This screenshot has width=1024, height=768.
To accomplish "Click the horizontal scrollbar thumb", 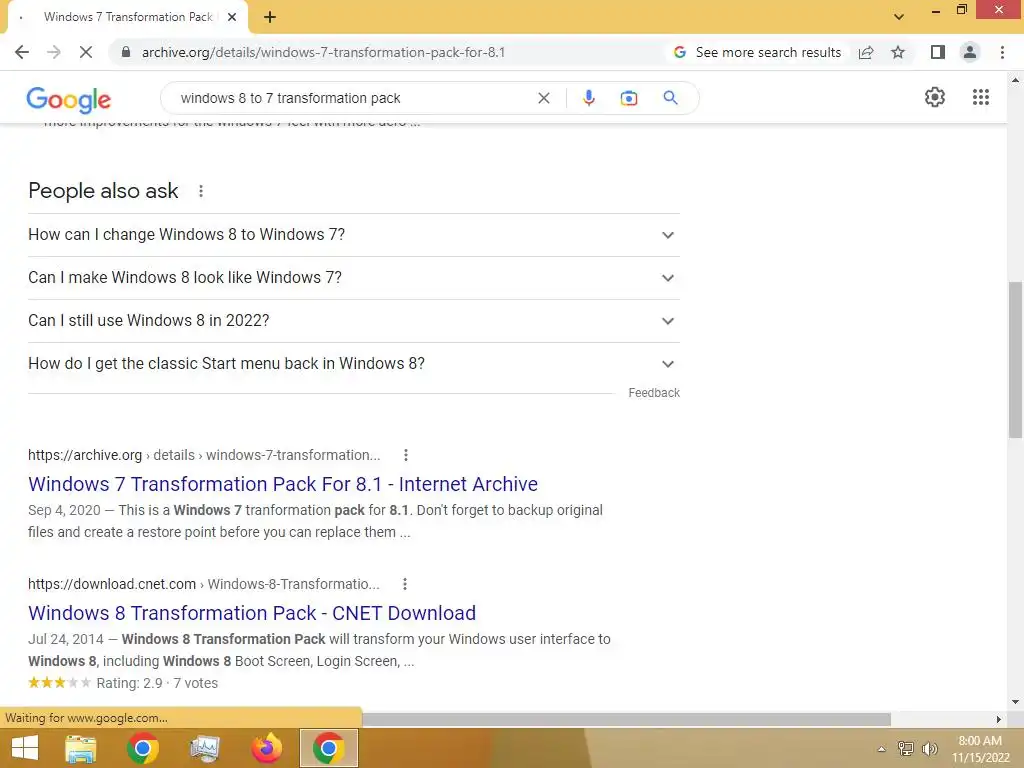I will point(626,719).
